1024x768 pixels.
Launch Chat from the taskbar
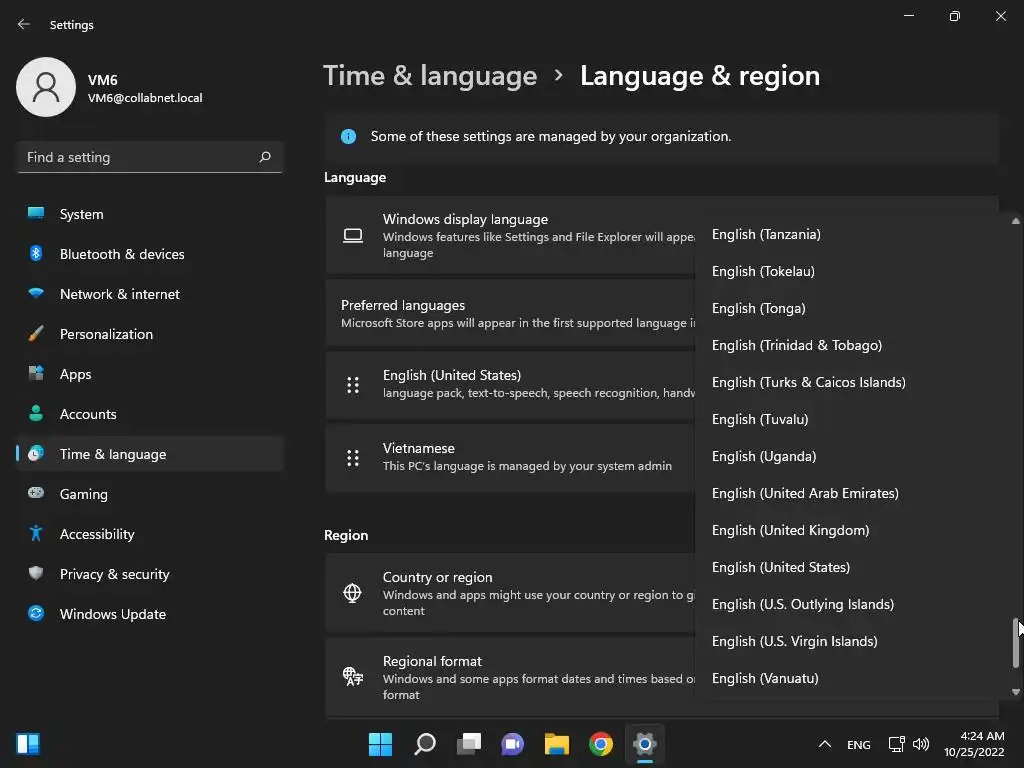(x=513, y=744)
